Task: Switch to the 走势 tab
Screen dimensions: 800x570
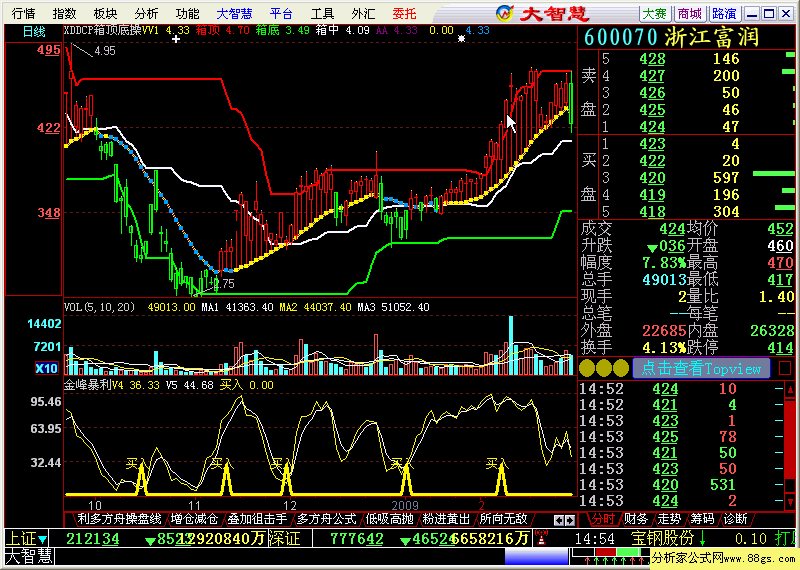Action: coord(669,519)
